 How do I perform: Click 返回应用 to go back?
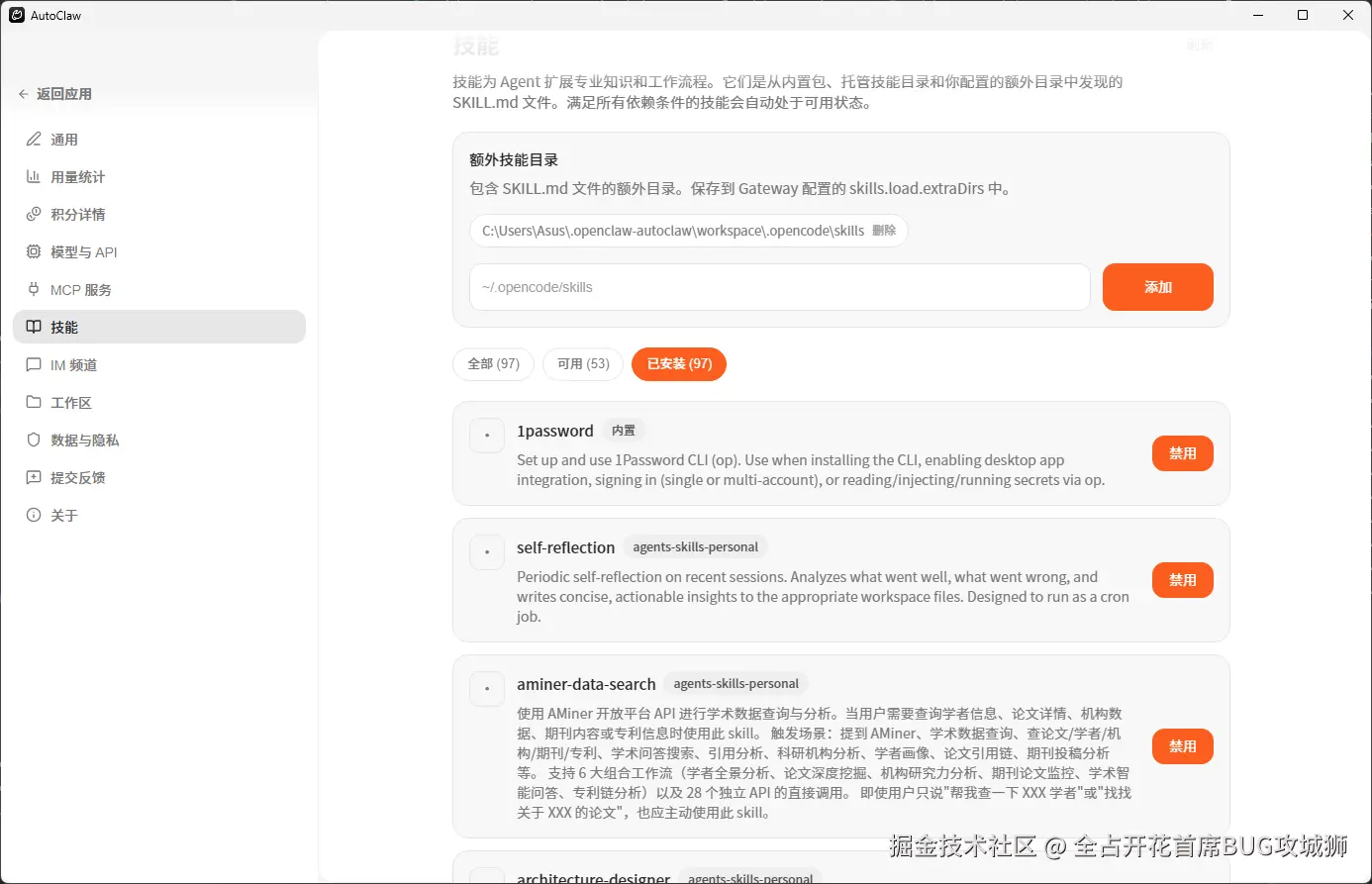click(55, 94)
